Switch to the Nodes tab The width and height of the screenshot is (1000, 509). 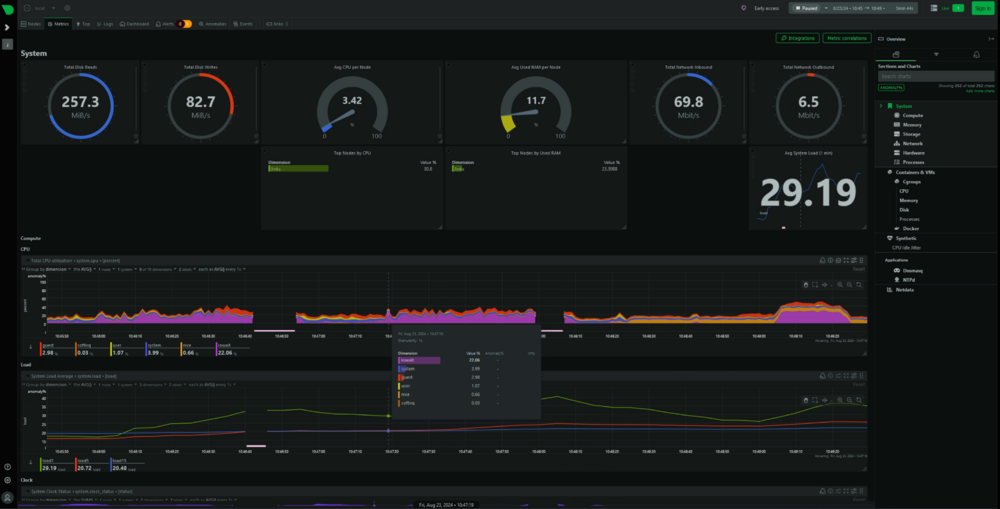31,24
